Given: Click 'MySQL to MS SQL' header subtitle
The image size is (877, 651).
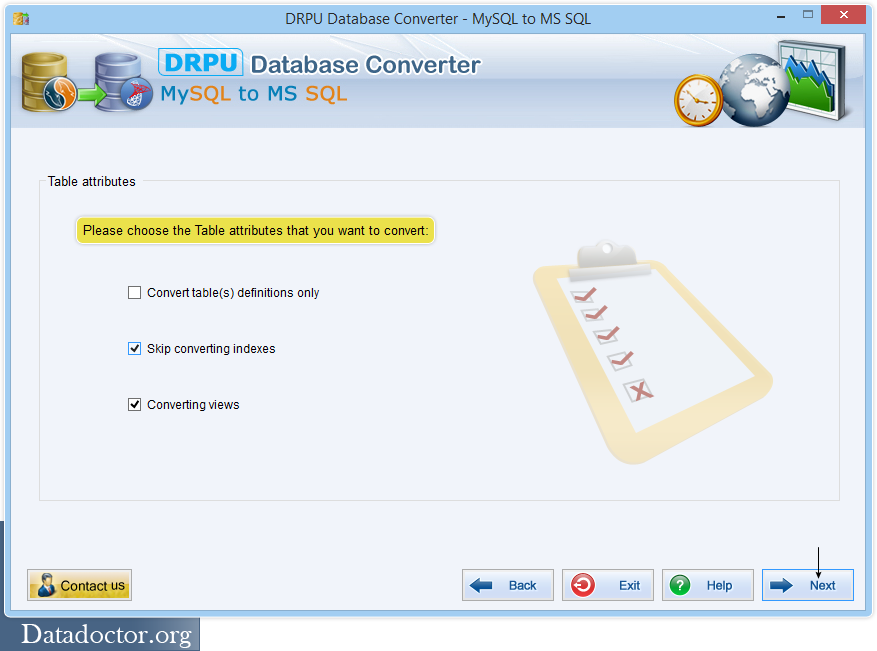Looking at the screenshot, I should [254, 93].
